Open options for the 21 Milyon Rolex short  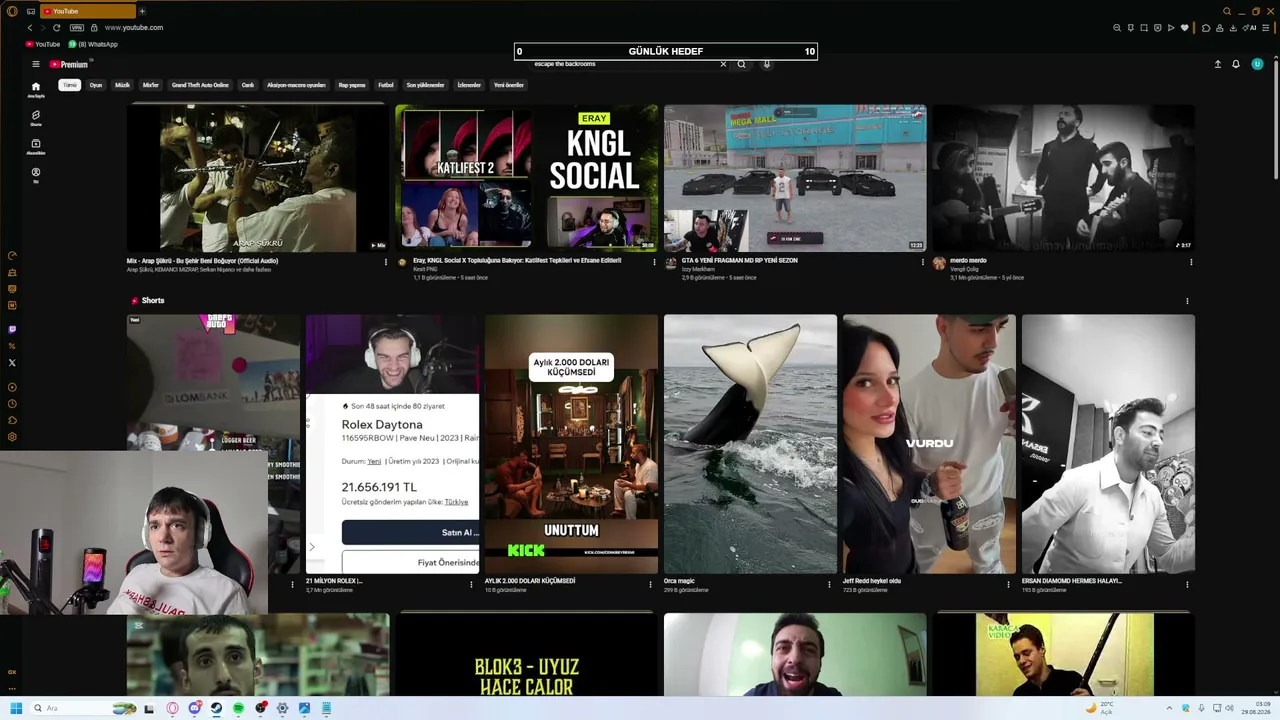(471, 584)
